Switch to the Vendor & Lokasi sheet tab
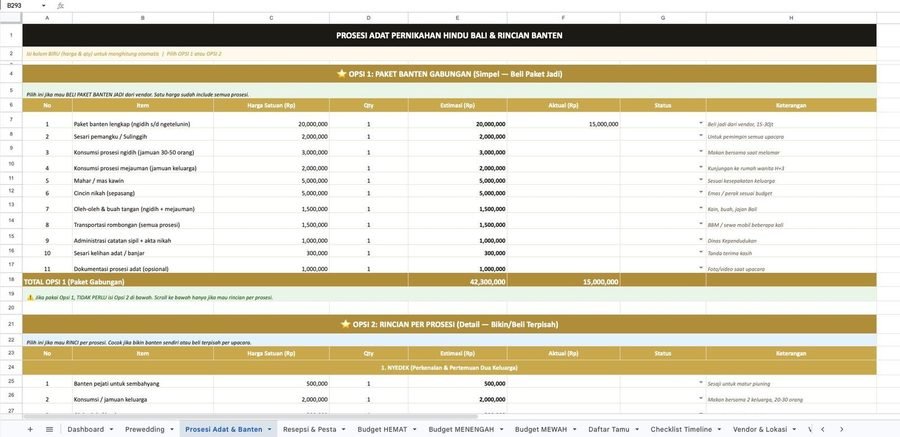The width and height of the screenshot is (900, 437). pyautogui.click(x=760, y=430)
